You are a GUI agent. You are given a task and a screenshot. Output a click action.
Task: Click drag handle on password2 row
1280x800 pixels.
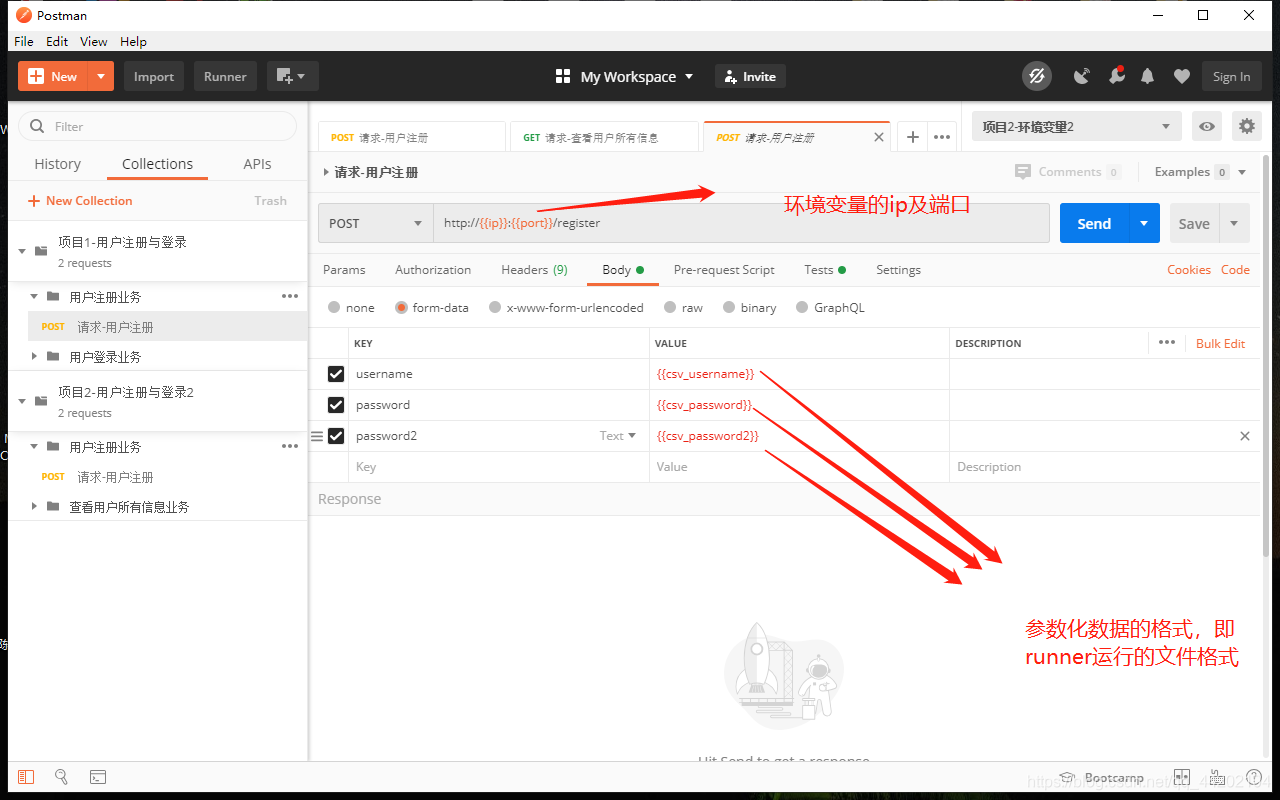(317, 436)
